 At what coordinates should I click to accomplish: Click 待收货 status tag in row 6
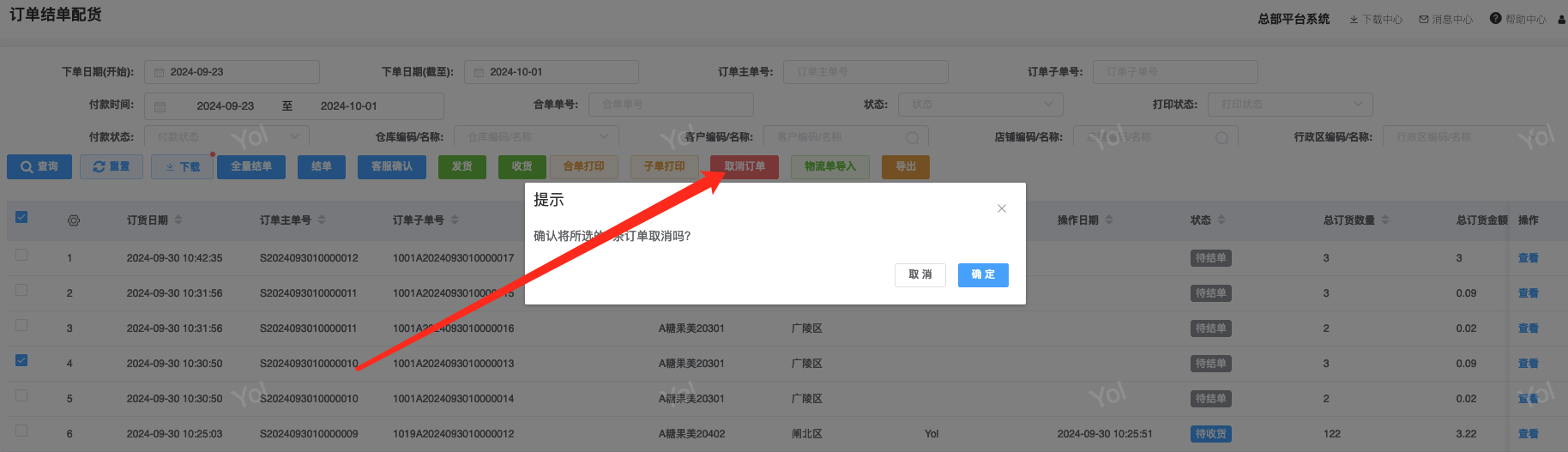[1211, 434]
